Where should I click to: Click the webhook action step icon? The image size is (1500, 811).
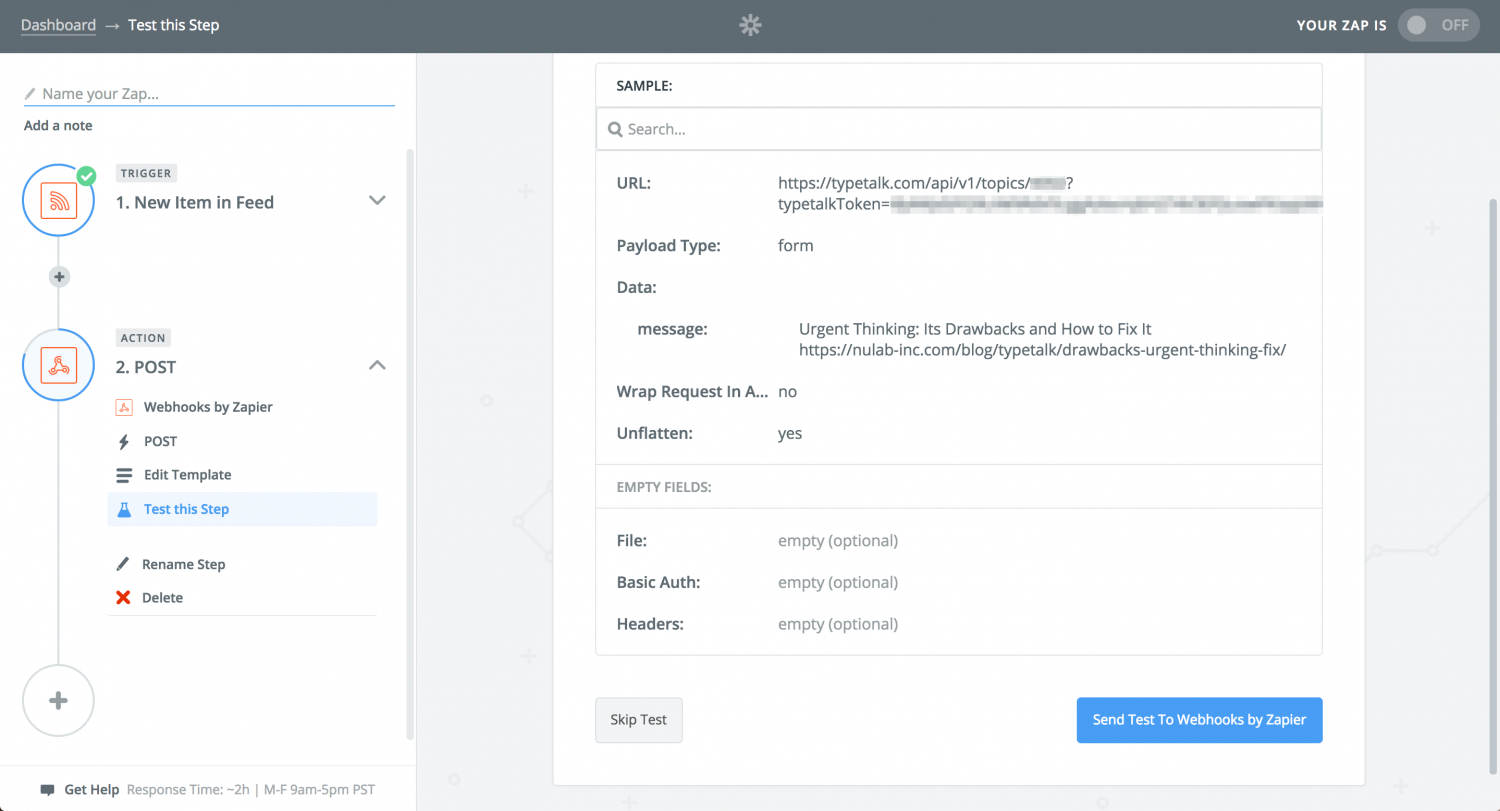click(x=58, y=366)
